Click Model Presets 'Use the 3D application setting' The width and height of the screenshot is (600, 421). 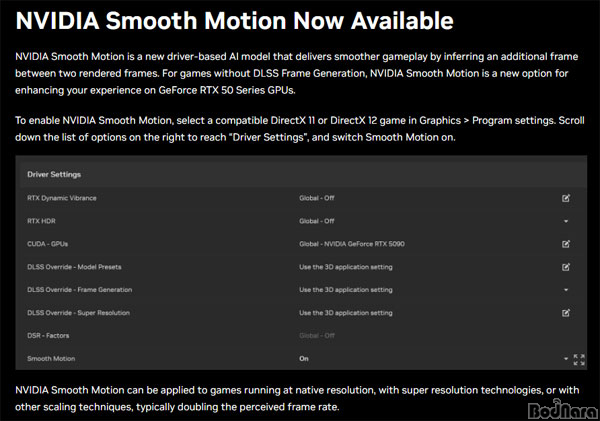click(x=346, y=267)
